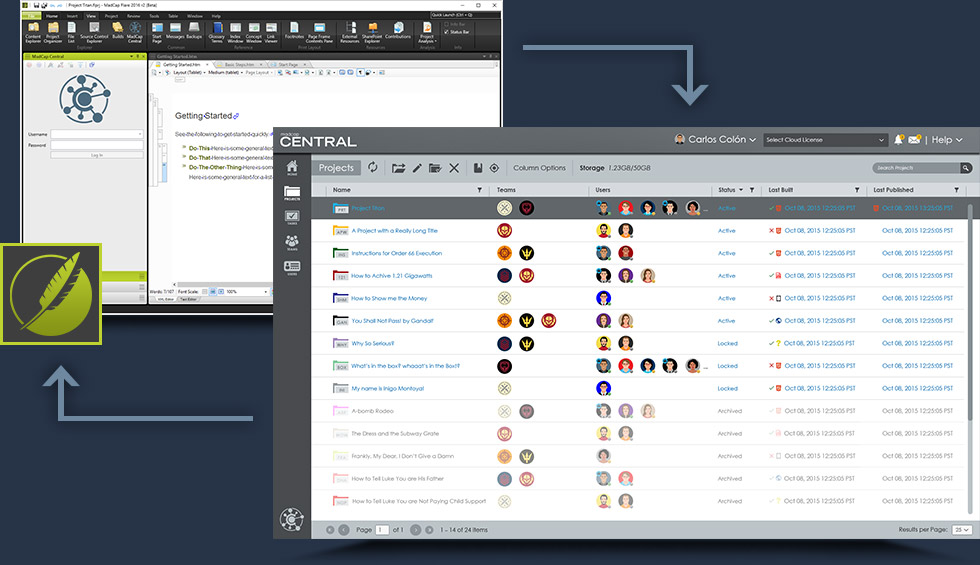Open External Resources in Flare ribbon
The image size is (980, 565).
point(350,32)
